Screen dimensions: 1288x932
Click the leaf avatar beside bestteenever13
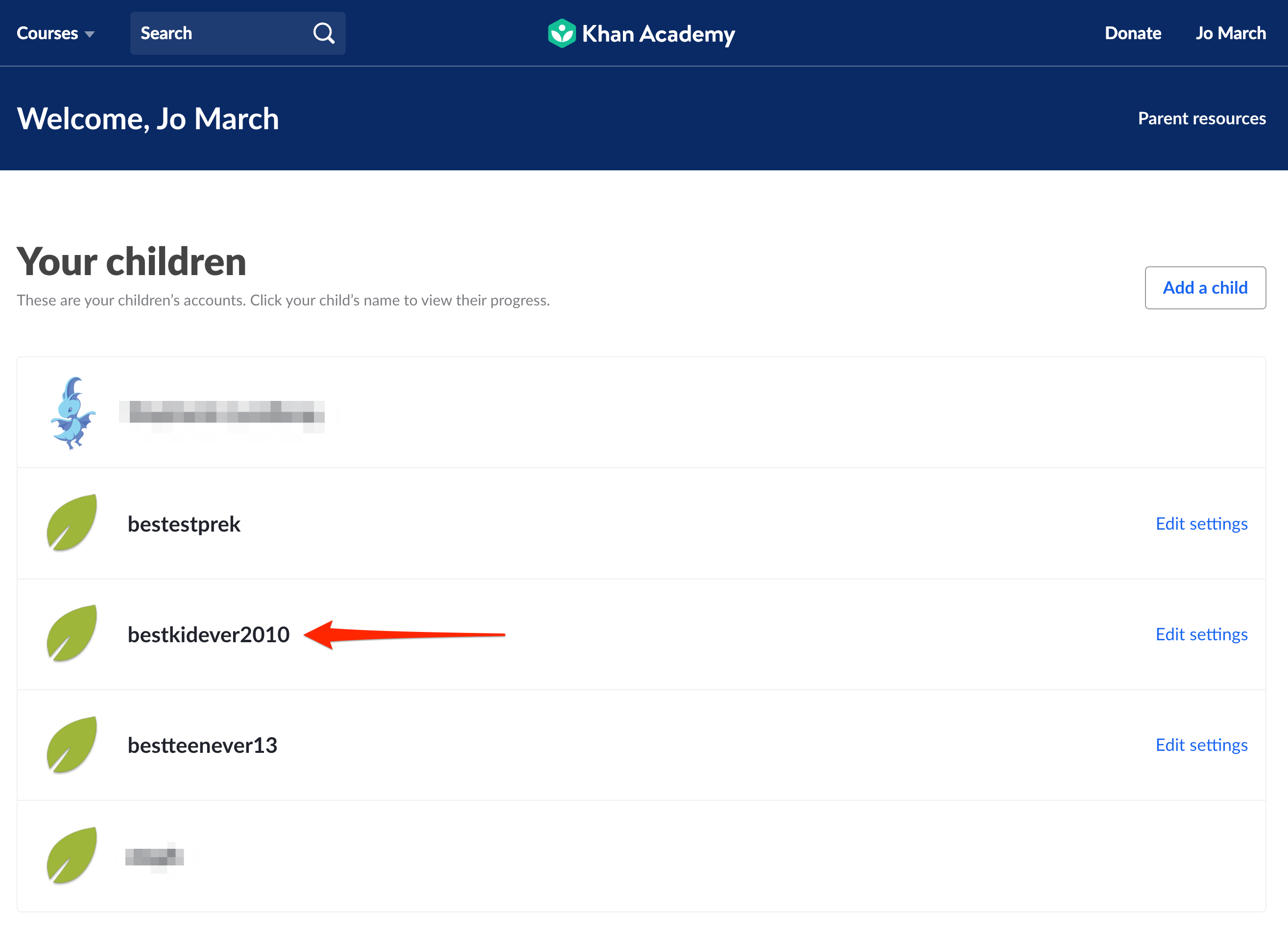[72, 745]
